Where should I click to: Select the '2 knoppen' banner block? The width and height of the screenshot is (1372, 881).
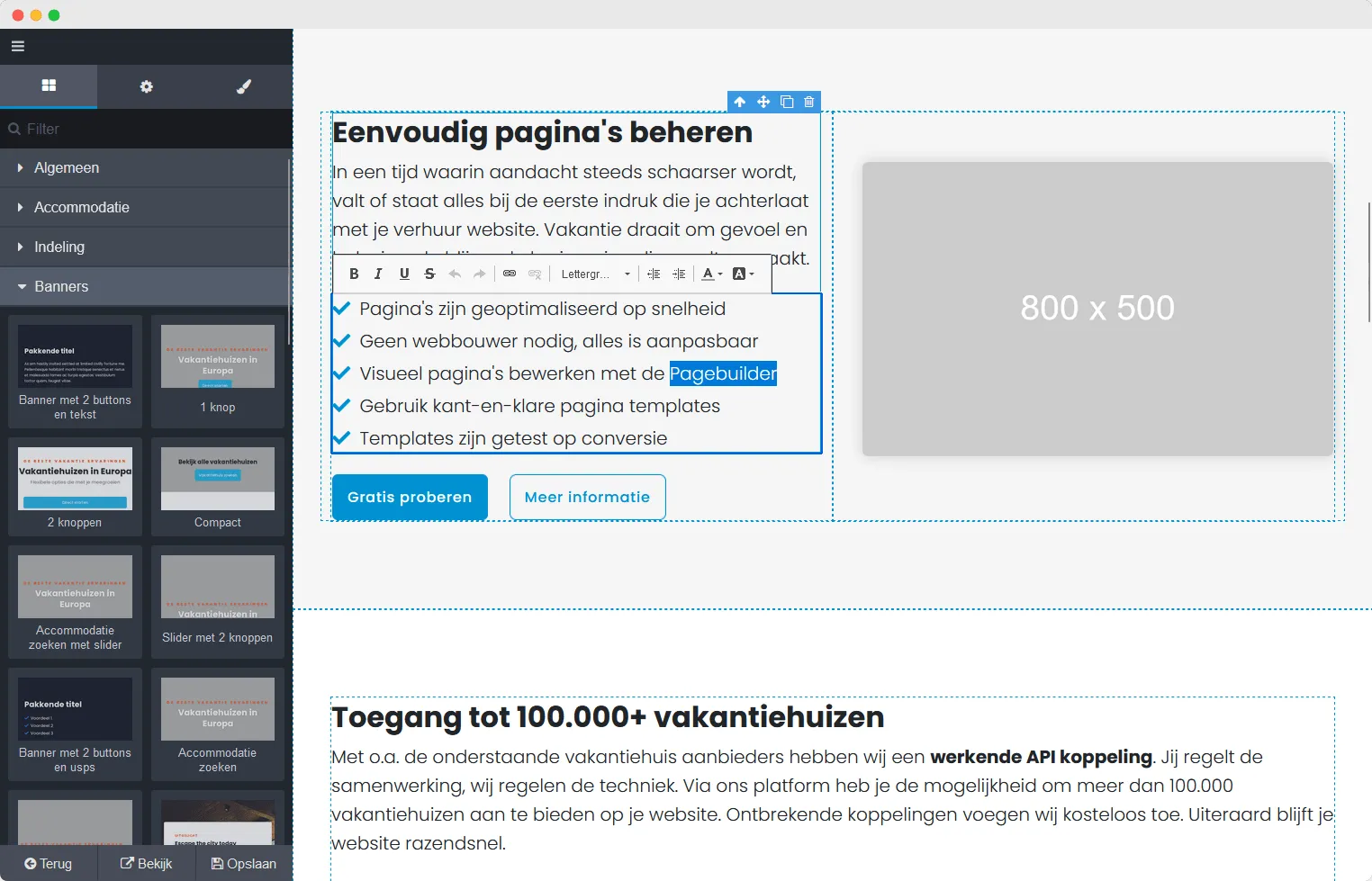coord(75,487)
